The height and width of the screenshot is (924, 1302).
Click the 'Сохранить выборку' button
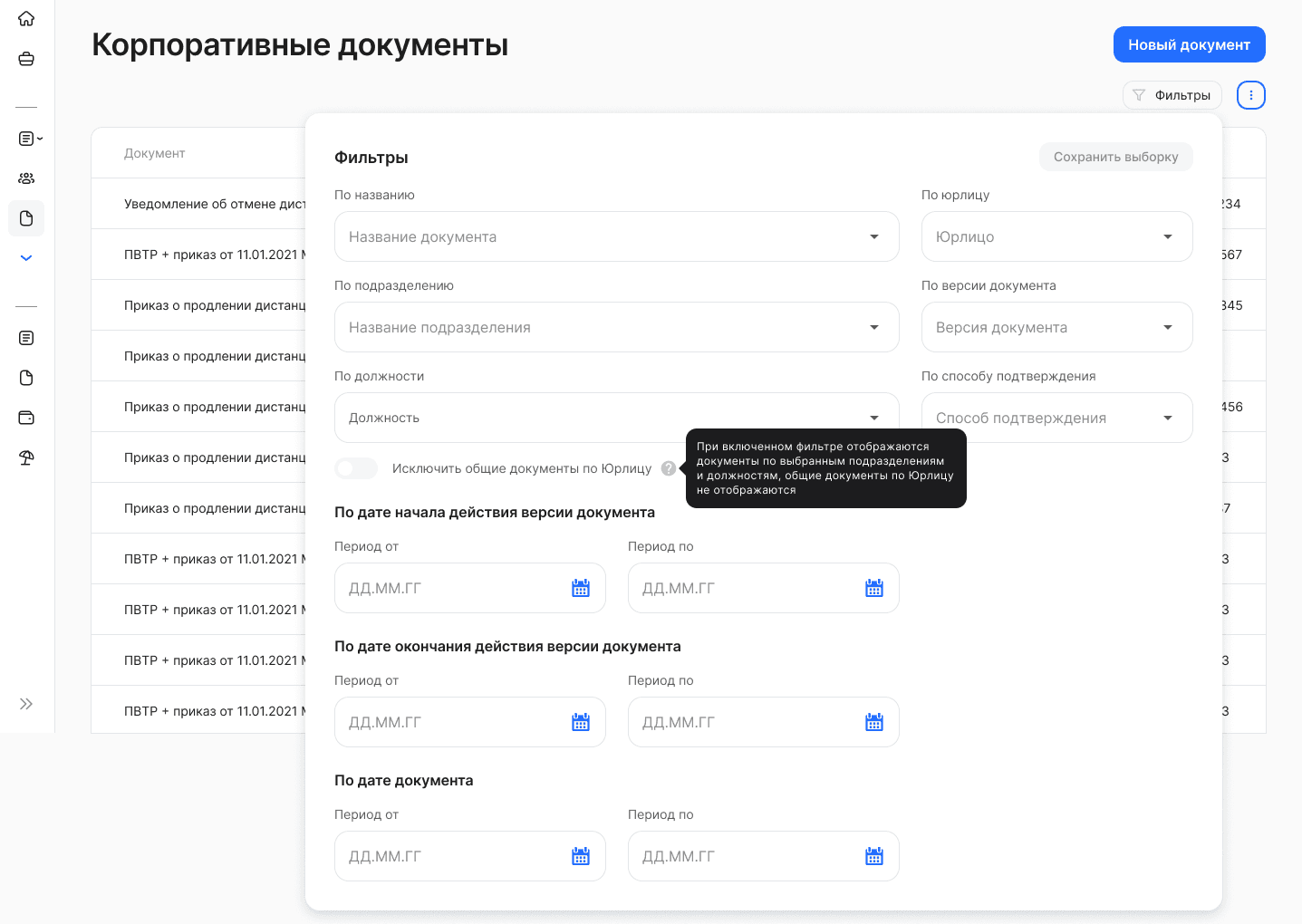(x=1115, y=157)
